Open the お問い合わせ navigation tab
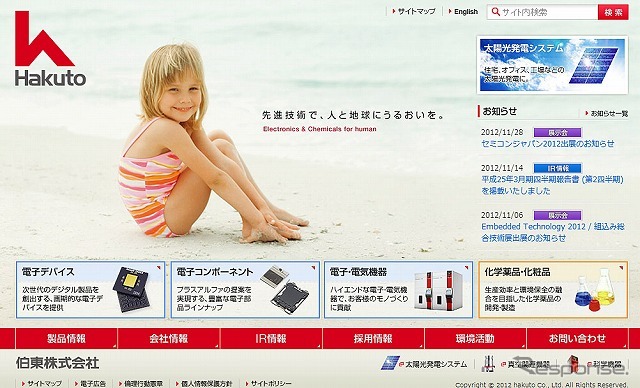The width and height of the screenshot is (640, 388). pyautogui.click(x=577, y=339)
